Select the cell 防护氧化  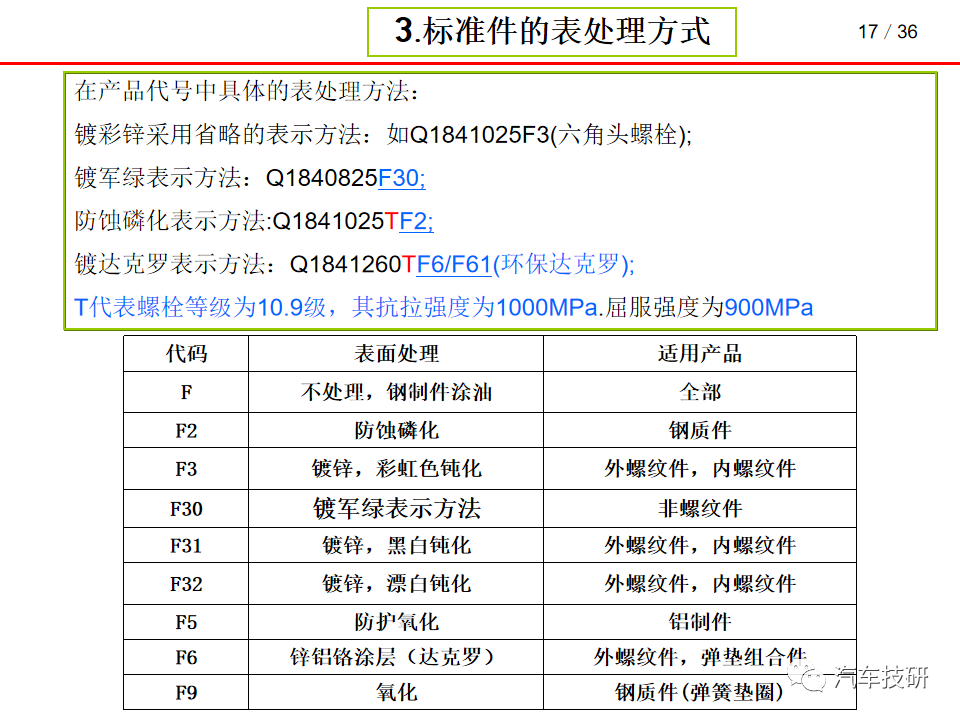coord(396,623)
